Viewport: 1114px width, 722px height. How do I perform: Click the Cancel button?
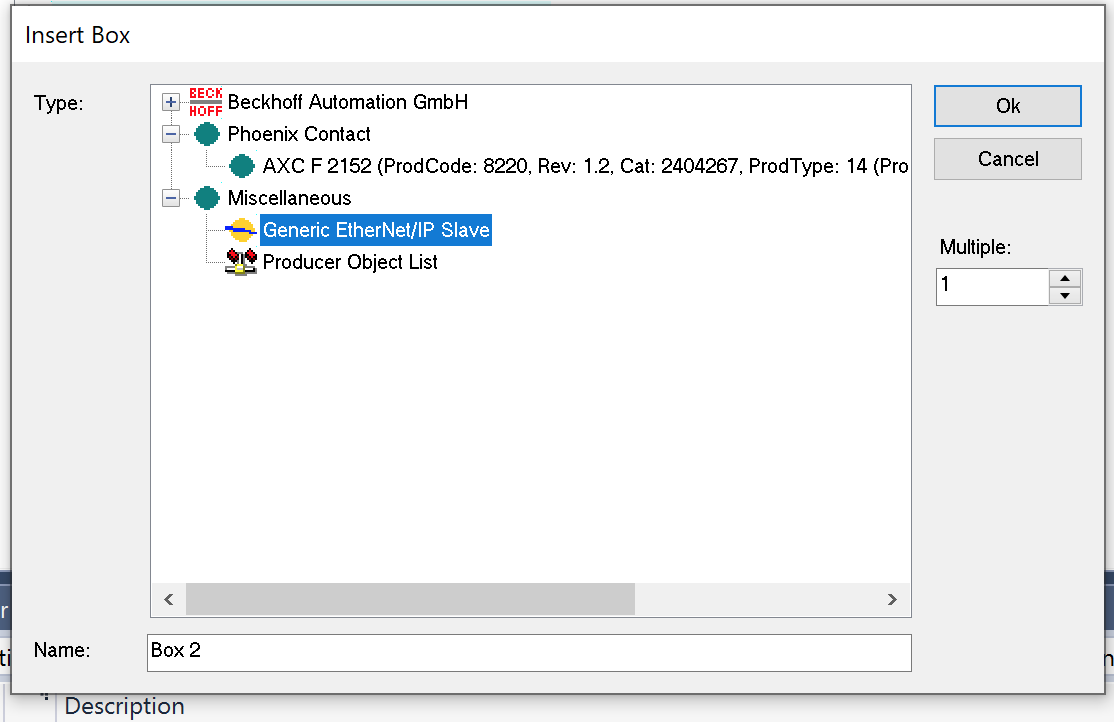point(1007,159)
